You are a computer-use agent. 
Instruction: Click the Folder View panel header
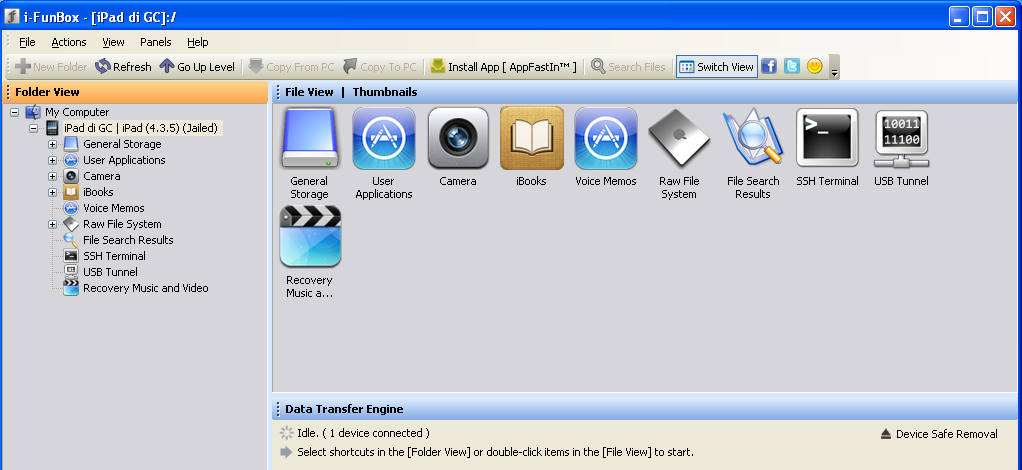135,92
